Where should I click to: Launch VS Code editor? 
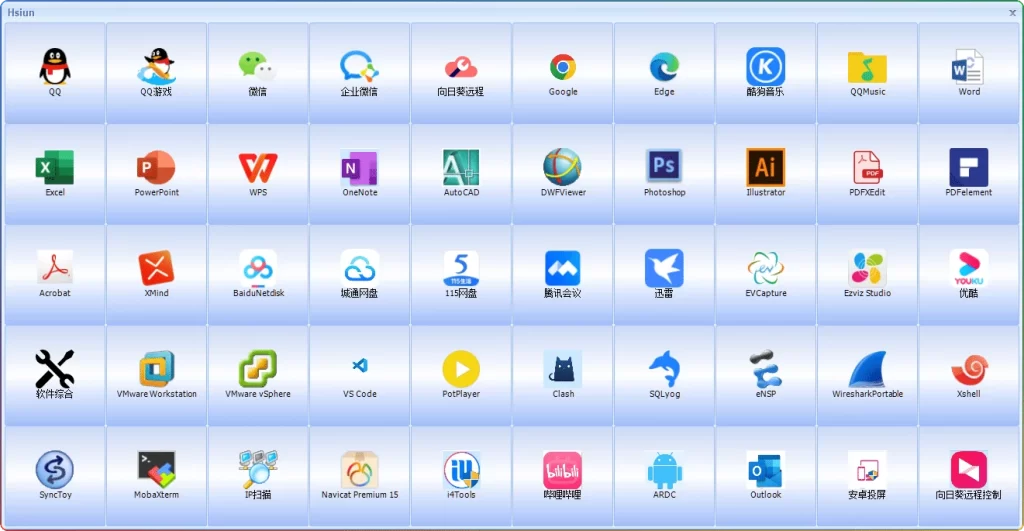(359, 376)
